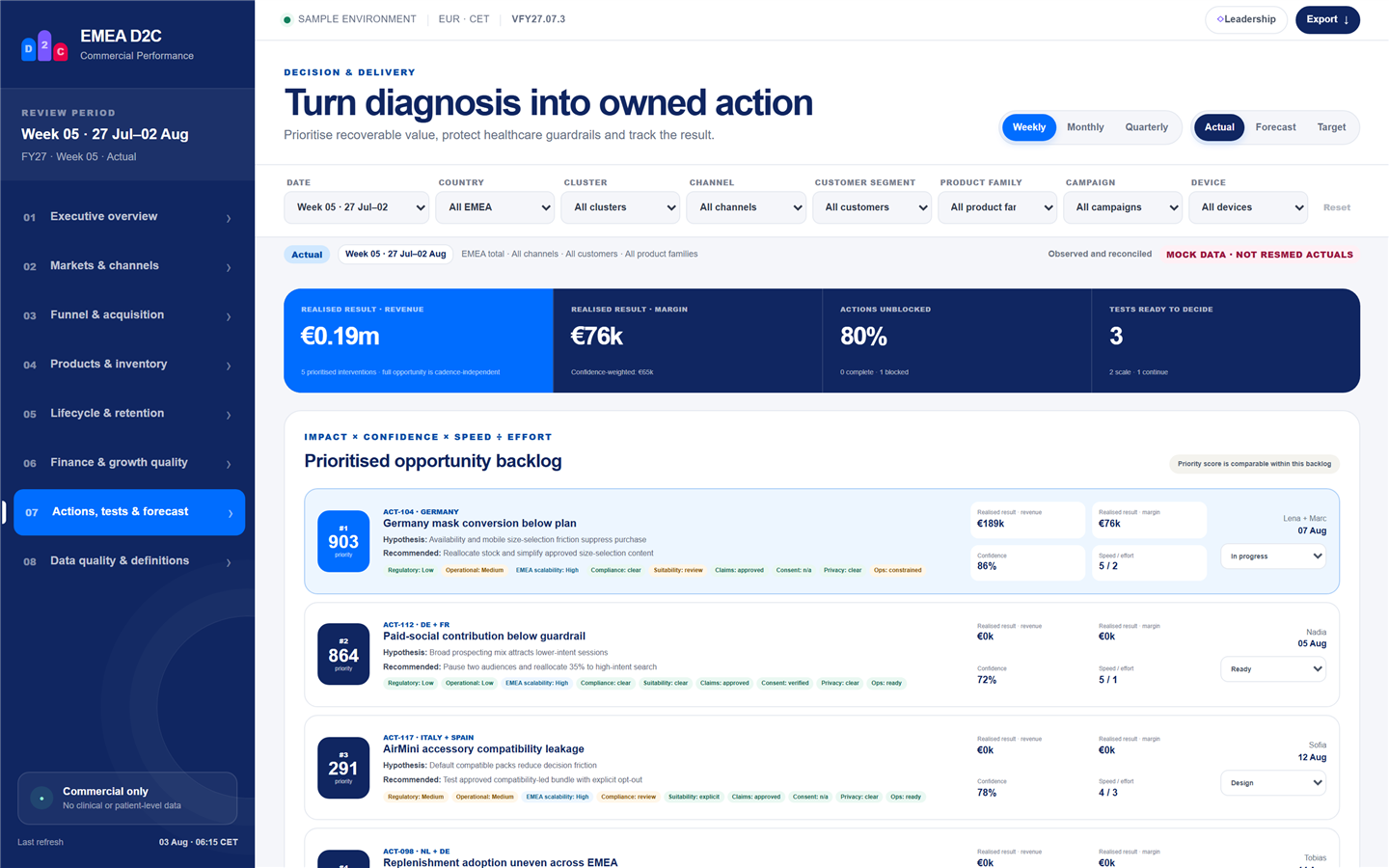The height and width of the screenshot is (868, 1389).
Task: Click the #1 priority score 903 badge
Action: (343, 541)
